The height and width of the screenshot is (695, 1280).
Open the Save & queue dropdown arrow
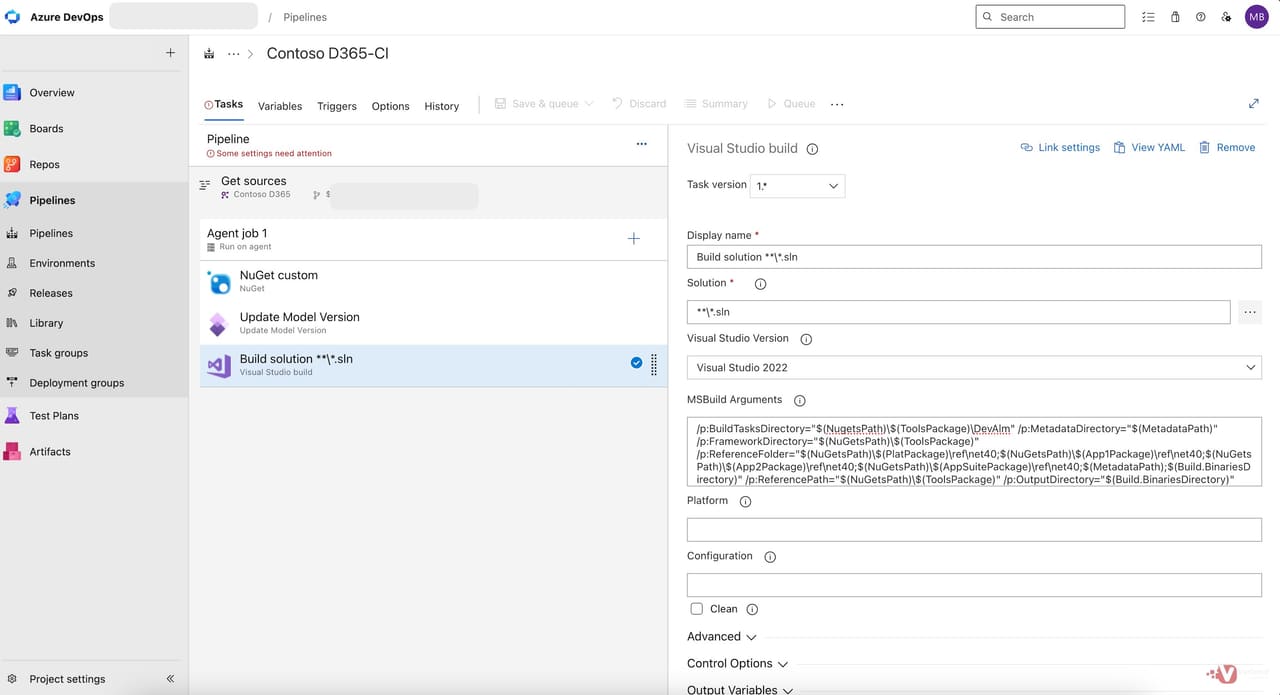pyautogui.click(x=589, y=104)
